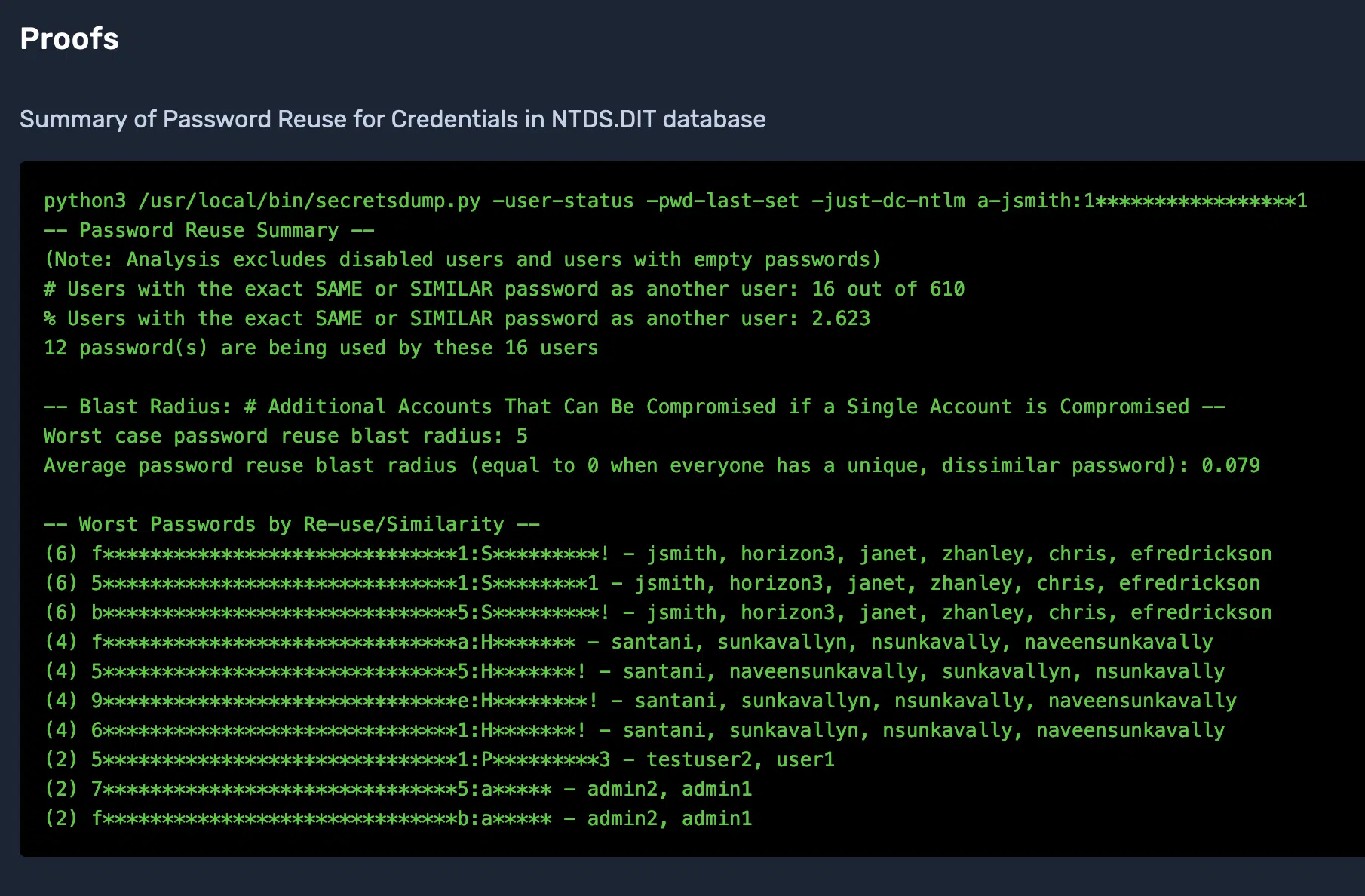Click the (2) row starting with 7 for admin2

coord(398,789)
